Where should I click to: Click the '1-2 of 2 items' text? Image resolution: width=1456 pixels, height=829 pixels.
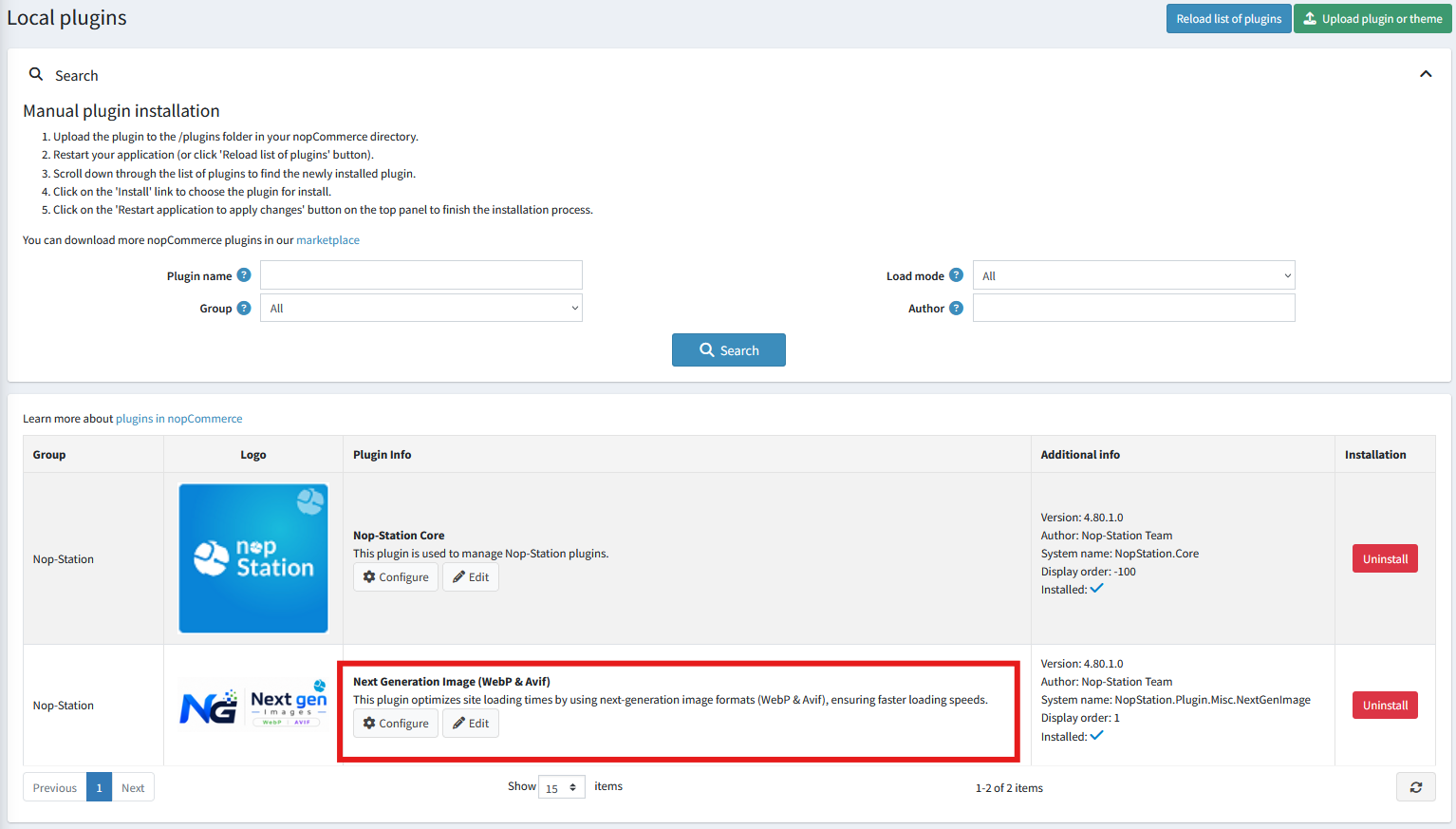[1009, 788]
